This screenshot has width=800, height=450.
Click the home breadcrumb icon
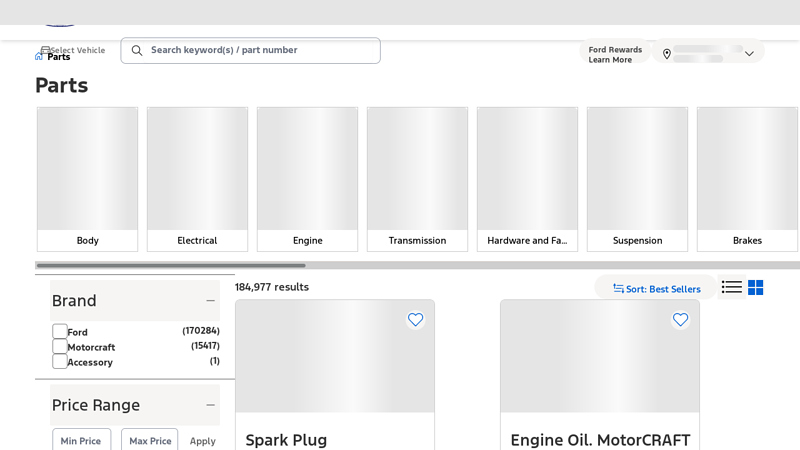(39, 56)
